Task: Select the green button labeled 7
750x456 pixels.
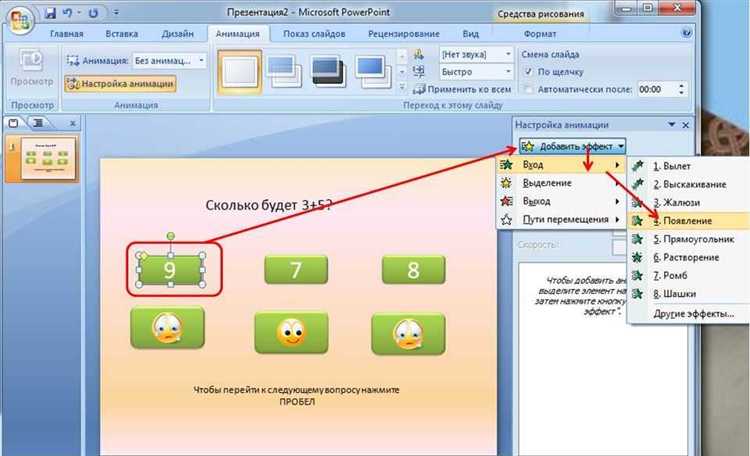Action: [x=296, y=269]
